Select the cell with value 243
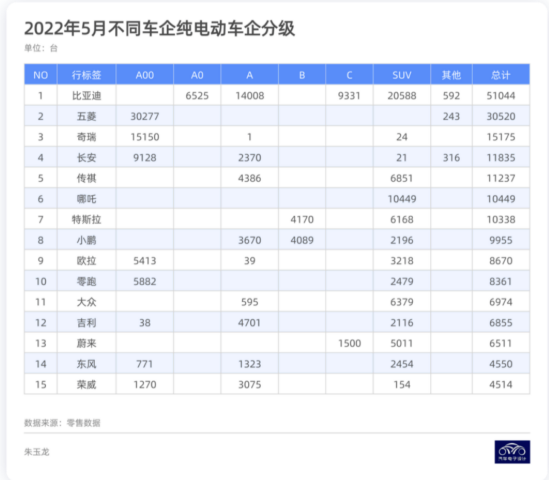 (x=451, y=116)
